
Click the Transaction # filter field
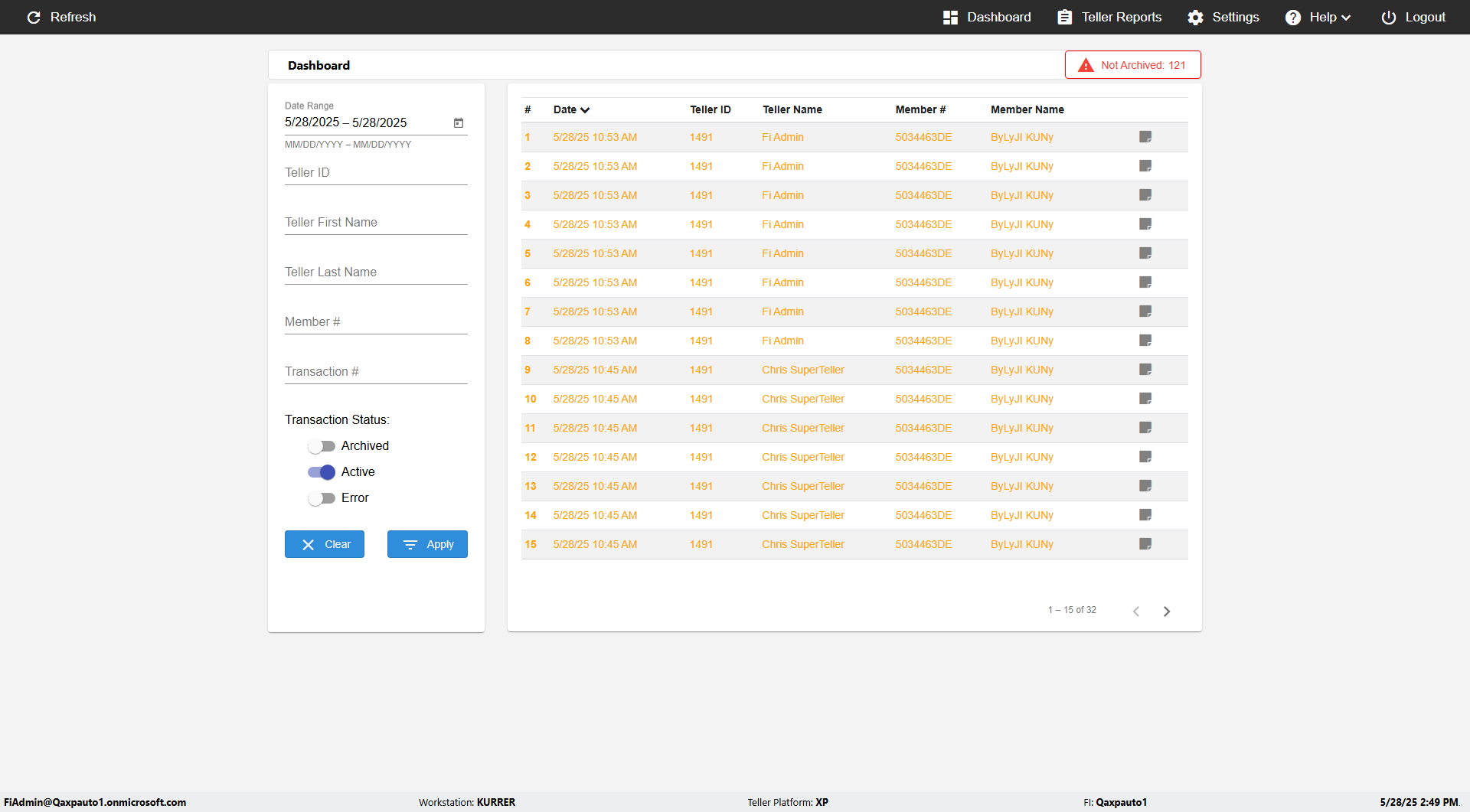(x=376, y=372)
